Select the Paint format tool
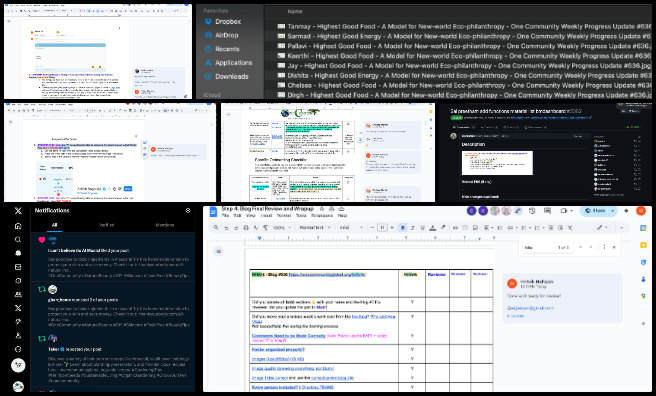The width and height of the screenshot is (656, 396). [x=265, y=227]
